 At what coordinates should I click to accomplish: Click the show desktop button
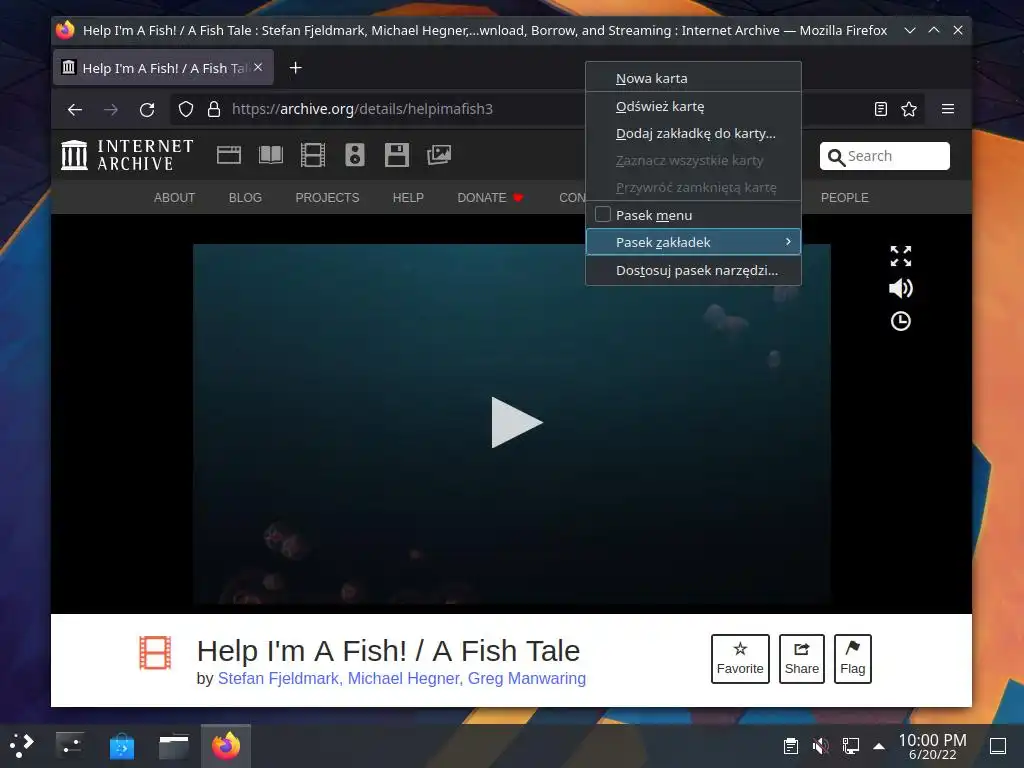(x=998, y=746)
